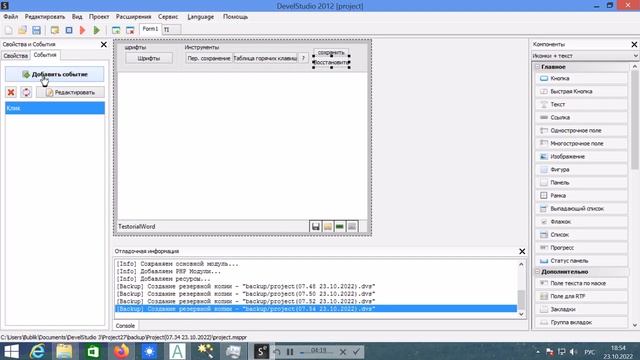Click the Редактировать event button

point(70,92)
